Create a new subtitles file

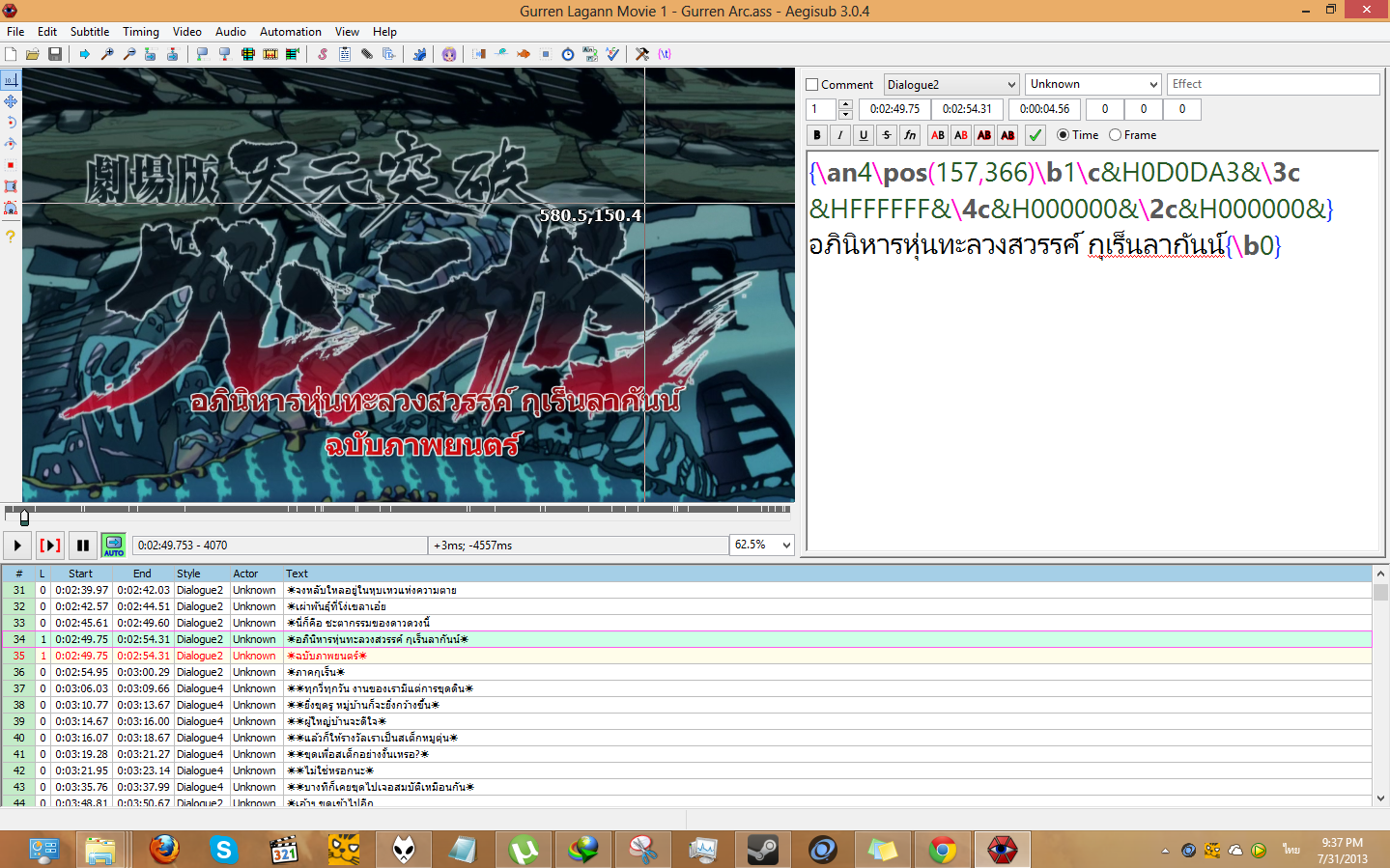pyautogui.click(x=11, y=54)
